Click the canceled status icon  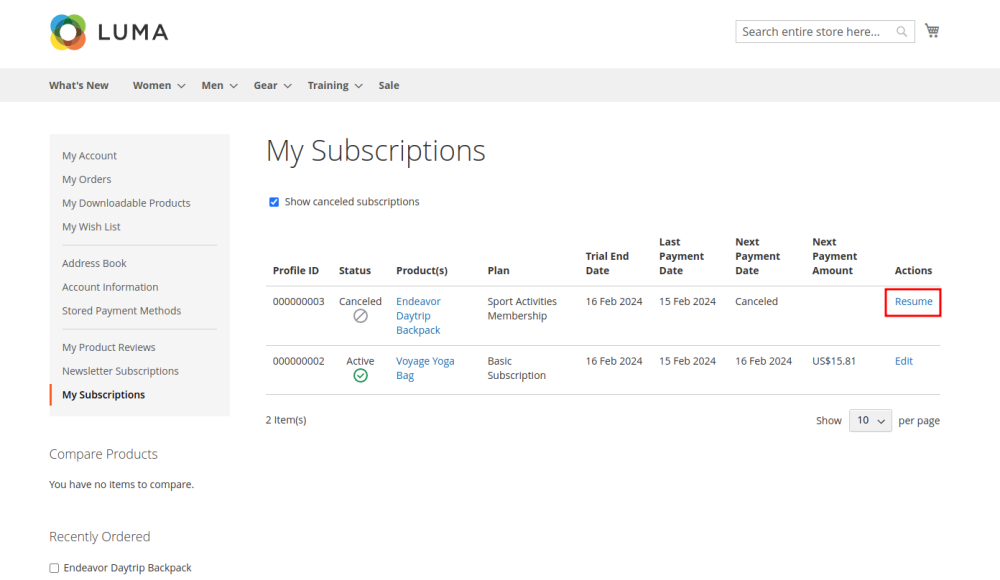coord(360,316)
